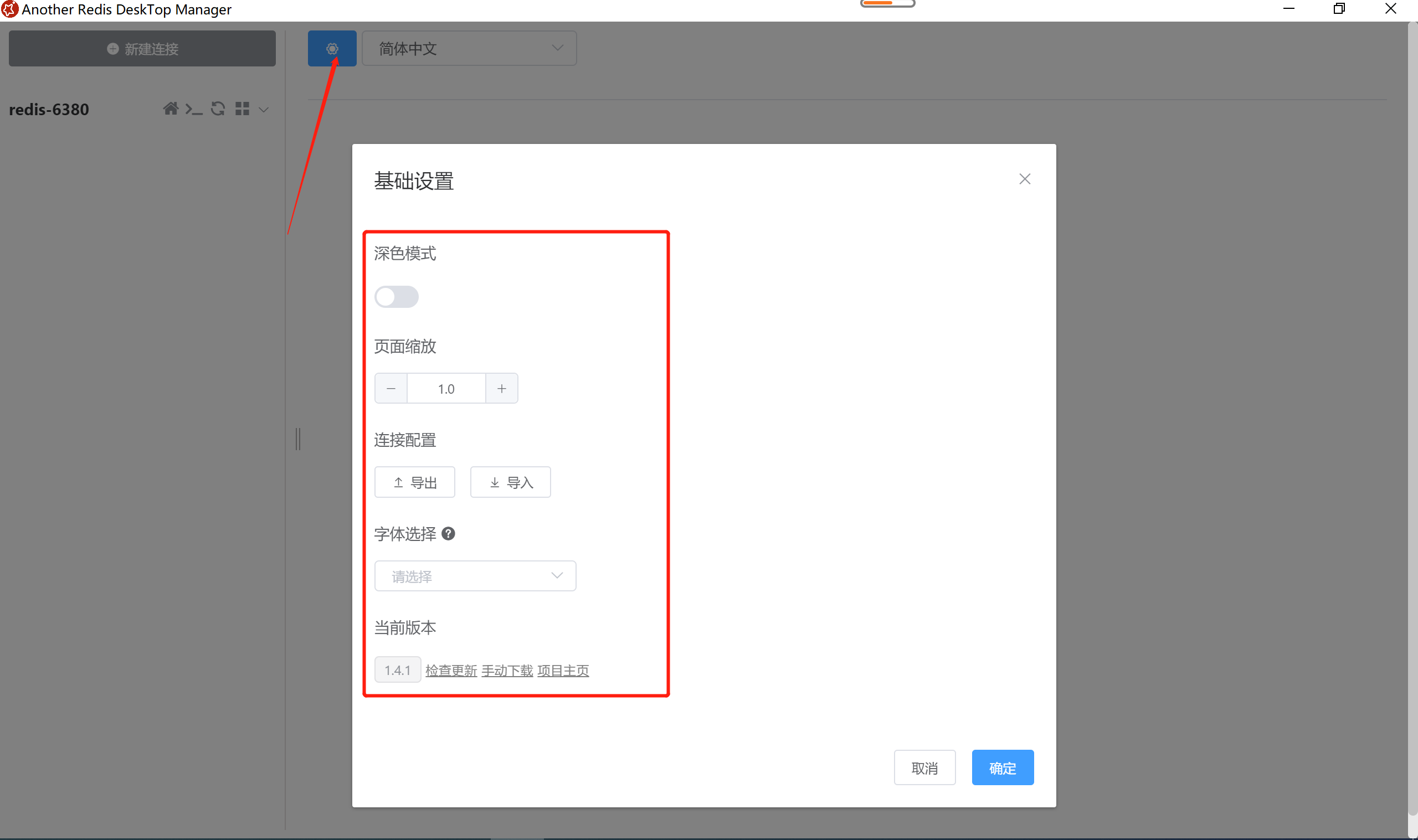Click the app logo in title bar
1418x840 pixels.
[9, 9]
